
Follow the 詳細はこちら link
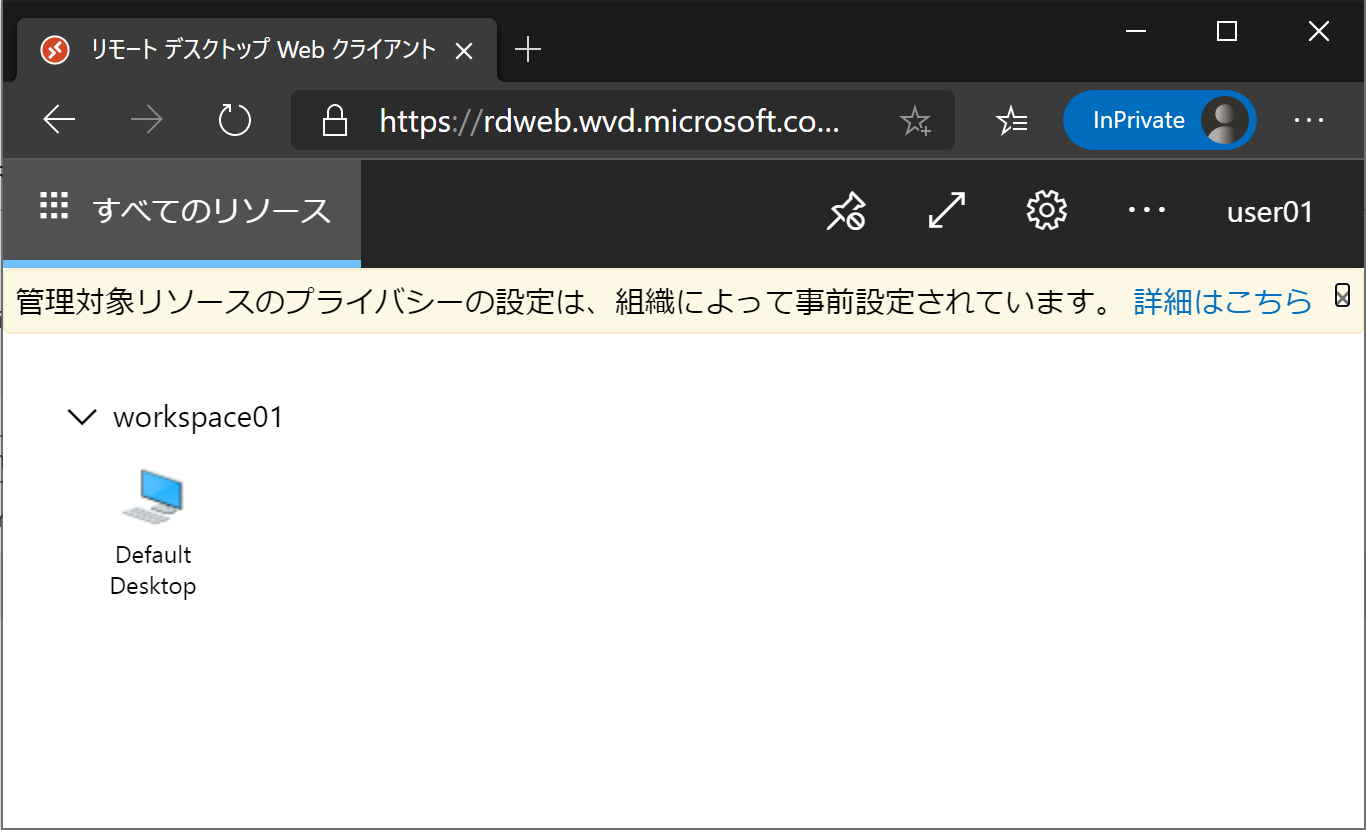click(x=1221, y=301)
